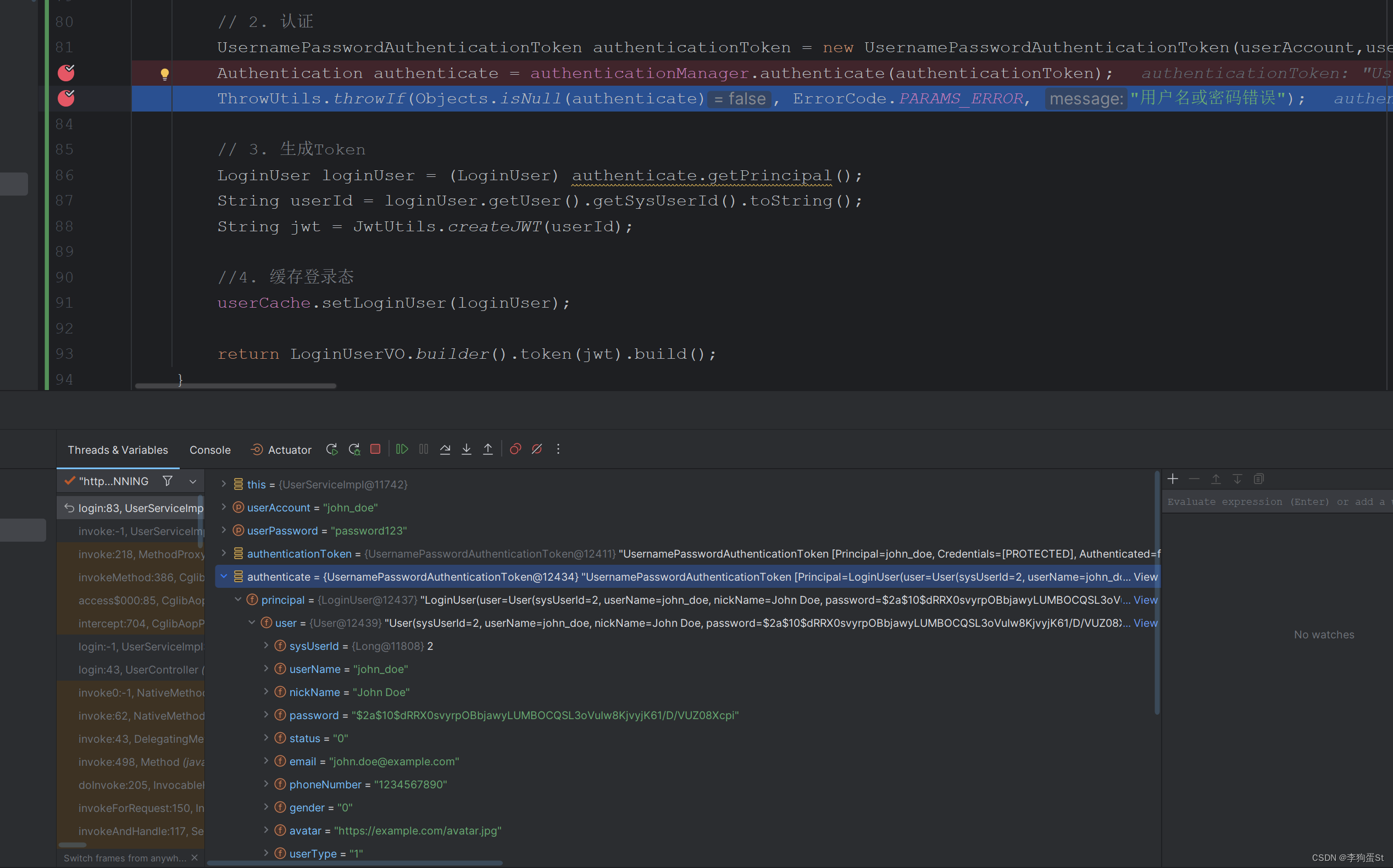Select frame intercept:704, CglibAopProxy

click(131, 624)
